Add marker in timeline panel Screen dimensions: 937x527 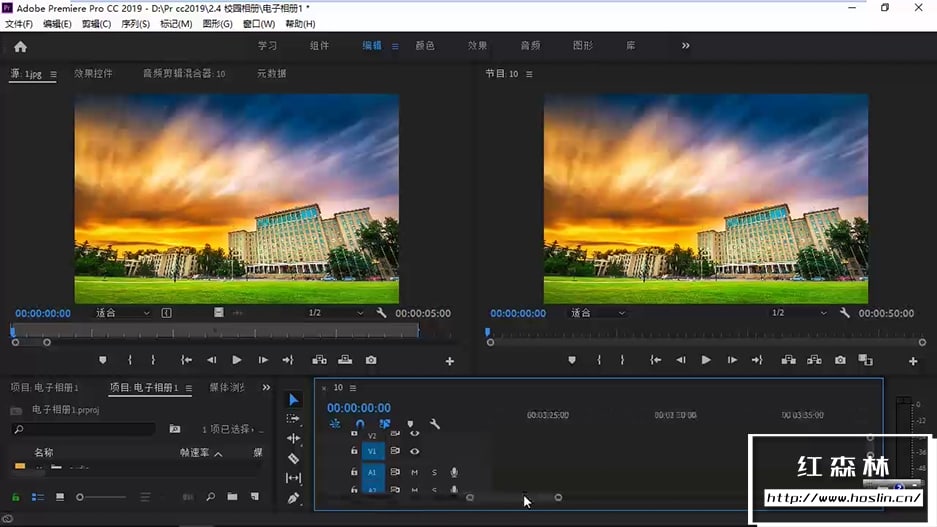(x=410, y=424)
